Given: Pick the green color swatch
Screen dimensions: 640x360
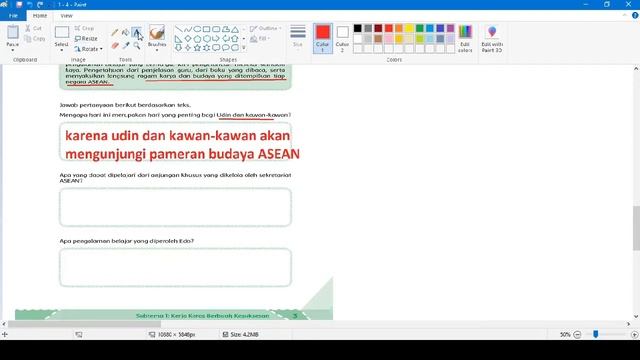Looking at the screenshot, I should click(x=420, y=28).
